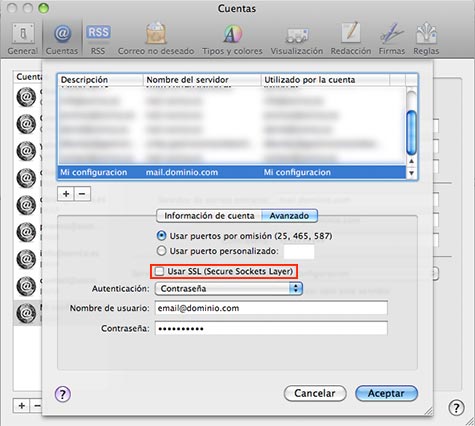Click the plus button under server list
The image size is (475, 426).
tap(66, 194)
